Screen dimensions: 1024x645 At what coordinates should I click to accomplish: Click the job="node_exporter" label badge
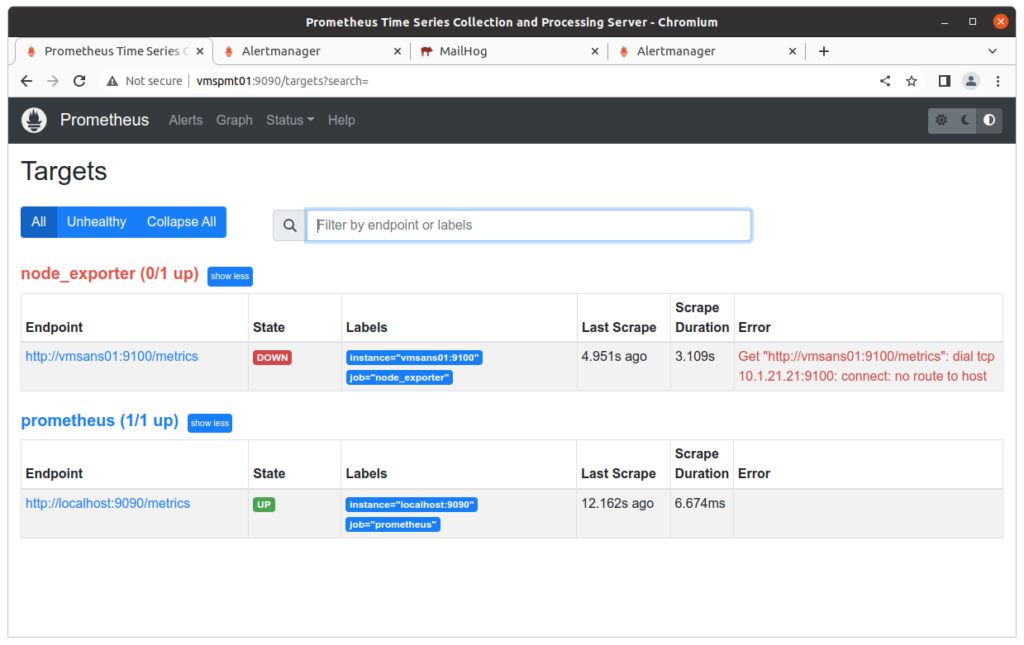[399, 377]
